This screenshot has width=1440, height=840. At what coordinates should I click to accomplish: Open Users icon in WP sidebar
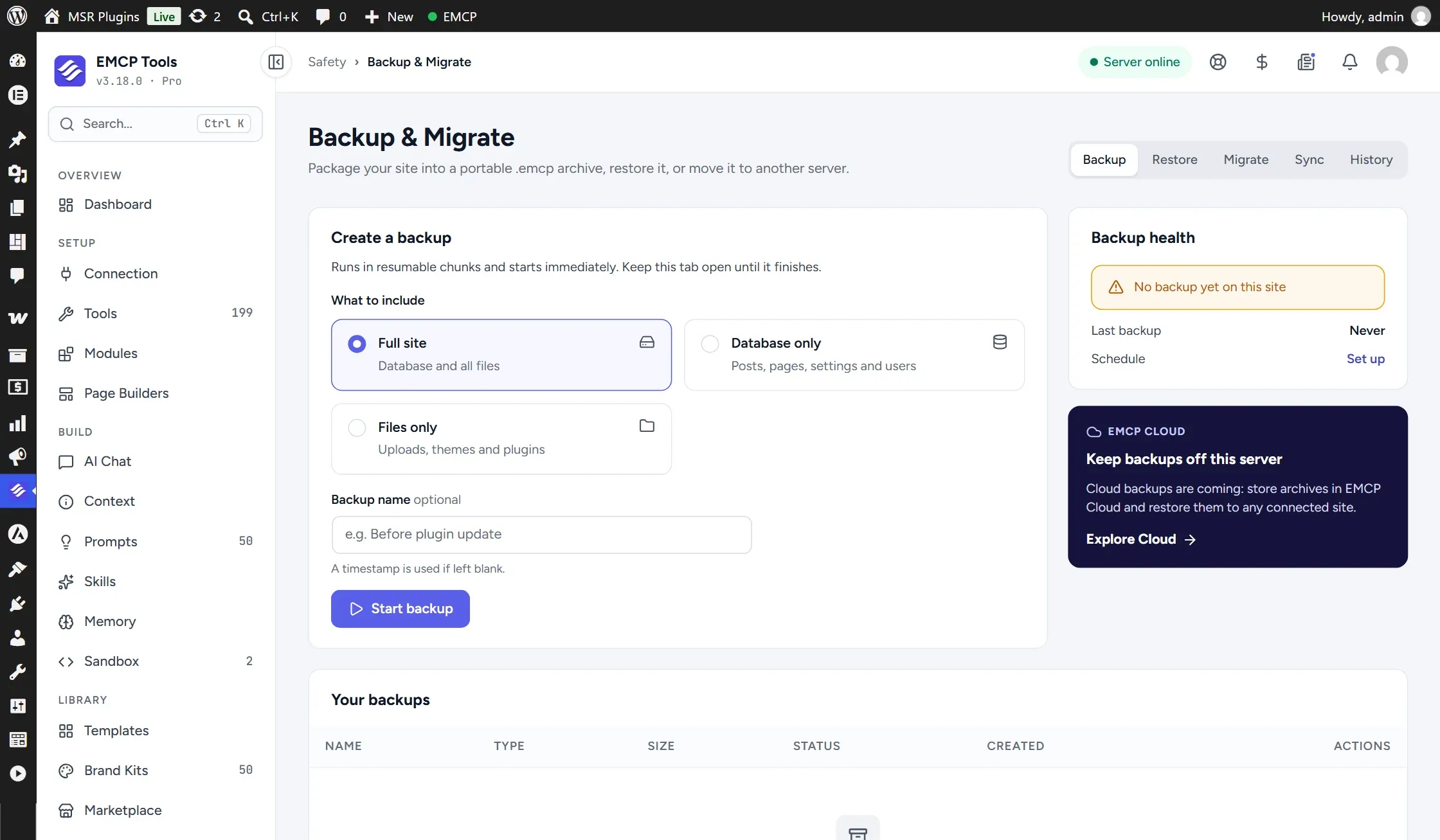(x=17, y=638)
